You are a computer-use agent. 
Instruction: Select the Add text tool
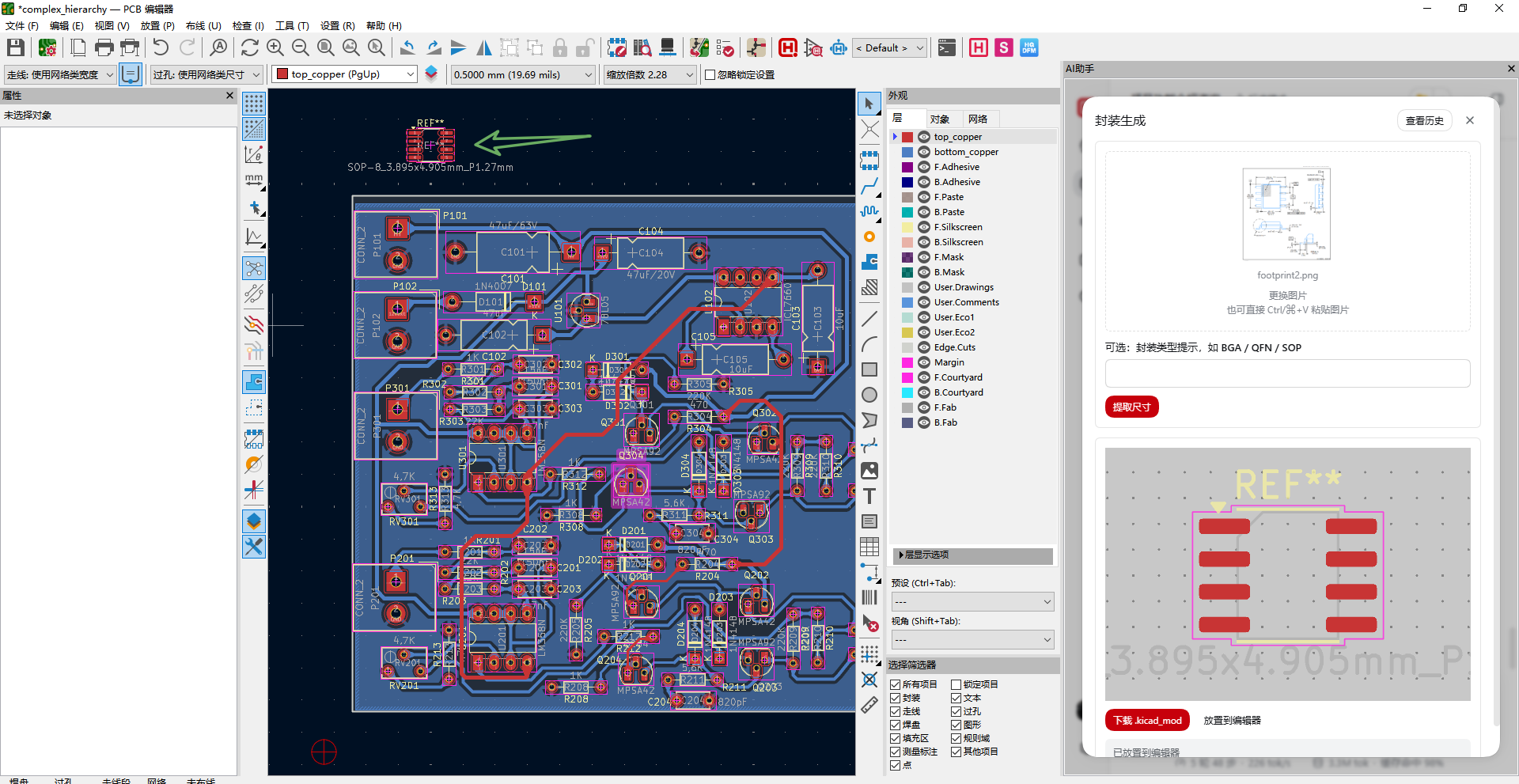tap(869, 496)
